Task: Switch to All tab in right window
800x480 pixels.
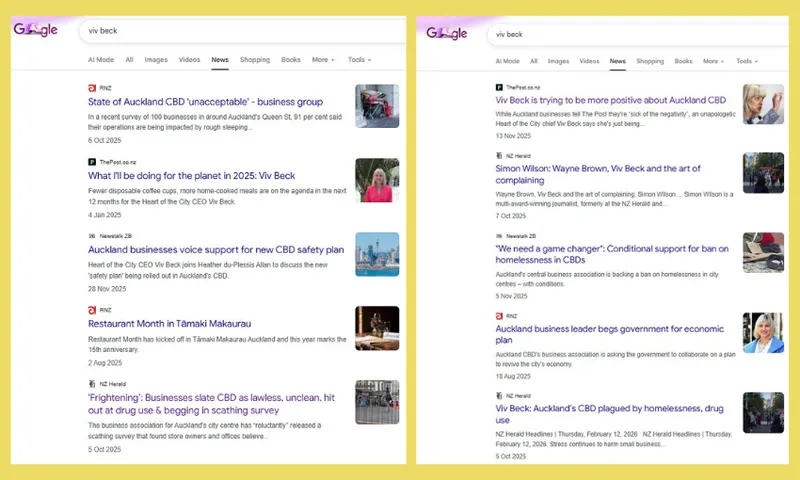Action: click(x=534, y=61)
